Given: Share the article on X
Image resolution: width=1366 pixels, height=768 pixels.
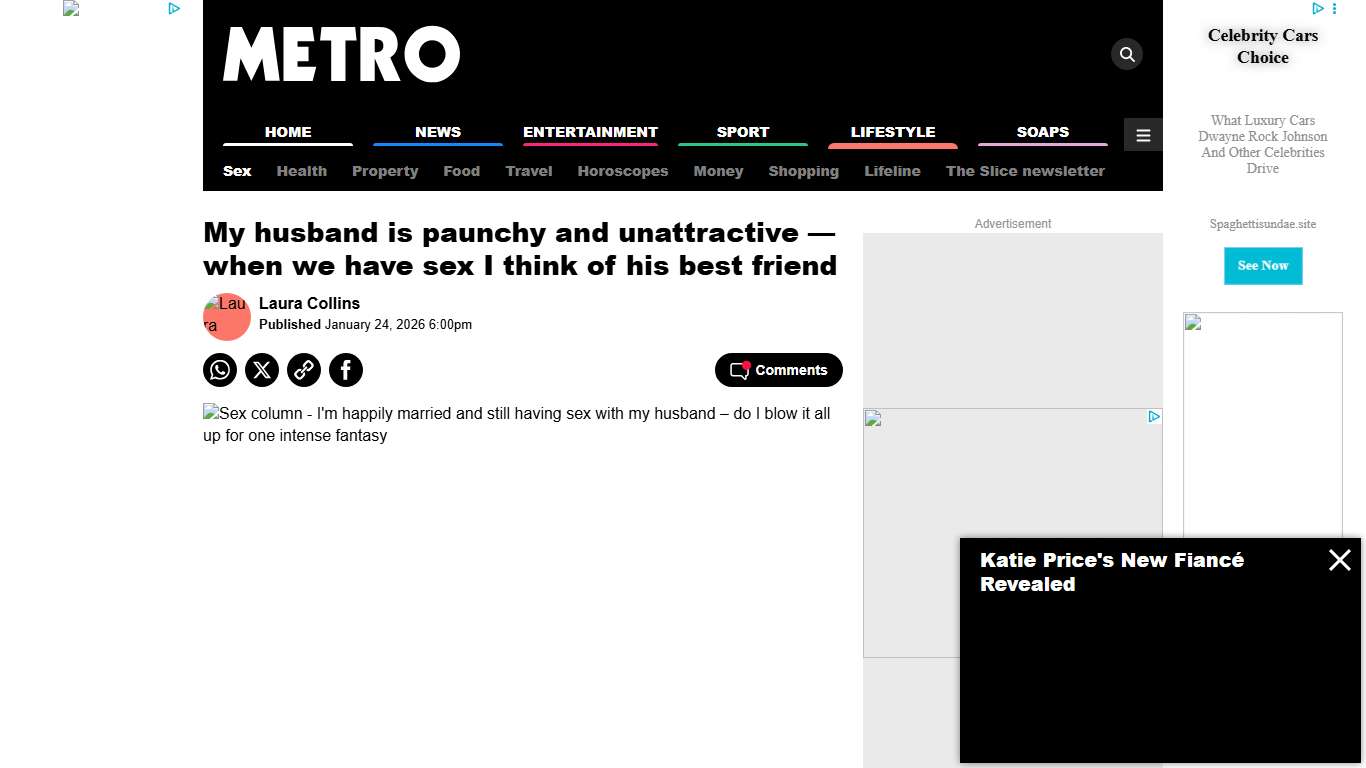Looking at the screenshot, I should coord(262,370).
